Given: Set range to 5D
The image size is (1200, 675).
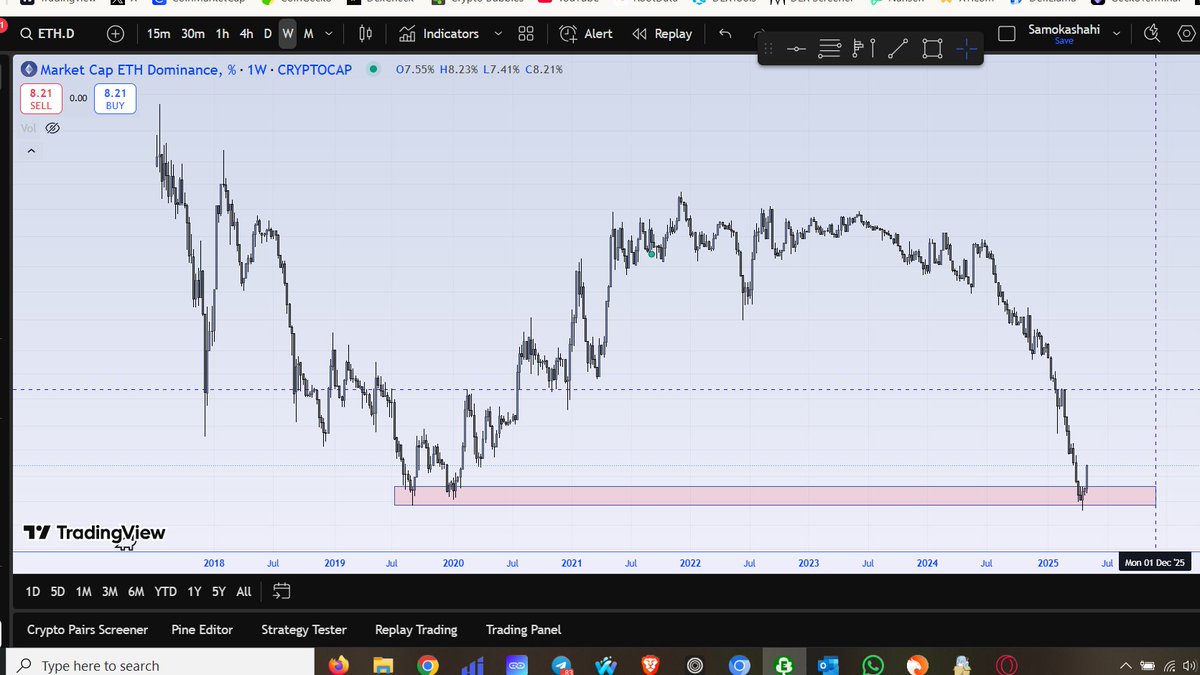Looking at the screenshot, I should (58, 591).
